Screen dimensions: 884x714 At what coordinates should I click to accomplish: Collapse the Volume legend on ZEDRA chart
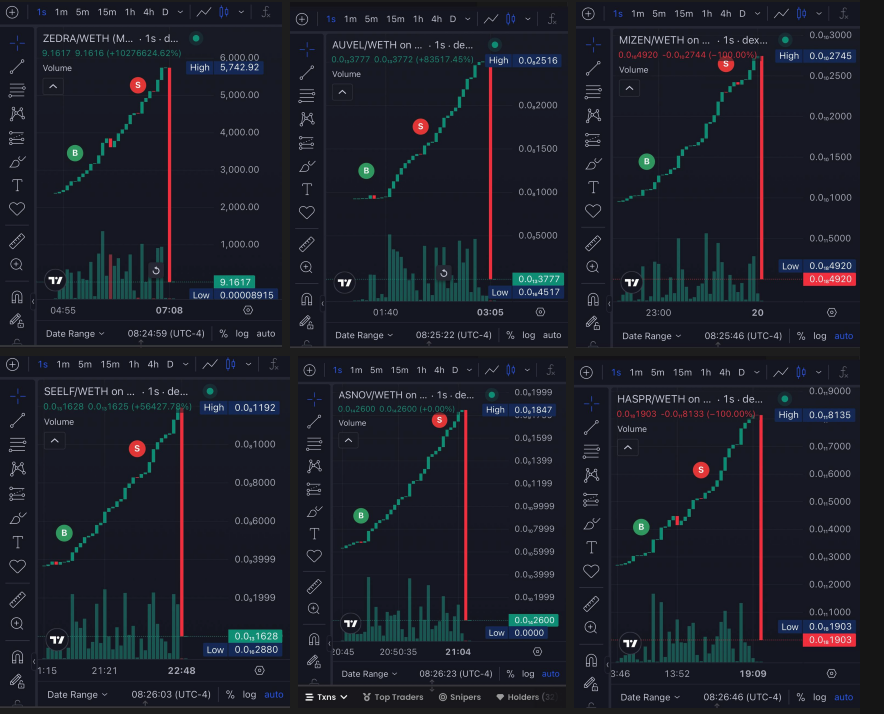52,87
